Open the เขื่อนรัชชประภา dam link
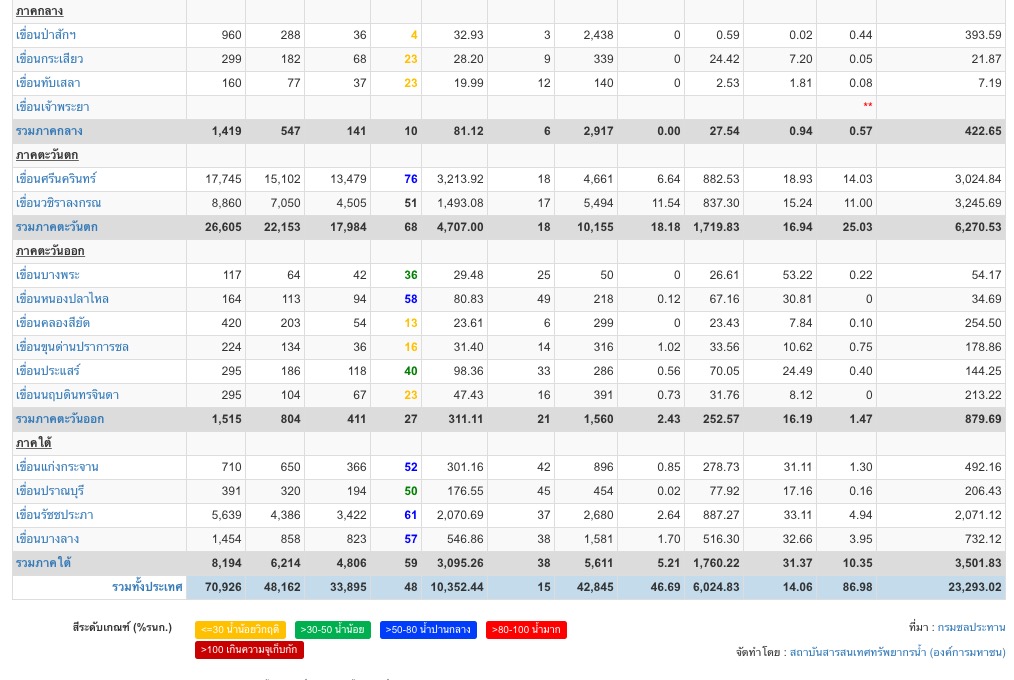Screen dimensions: 1014x680 coord(54,515)
